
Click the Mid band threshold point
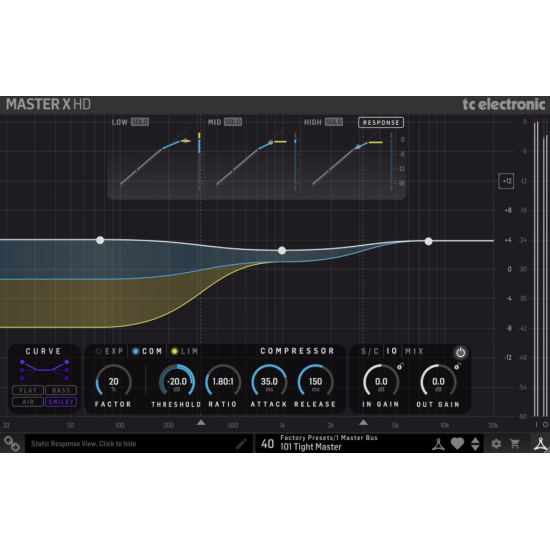click(270, 142)
